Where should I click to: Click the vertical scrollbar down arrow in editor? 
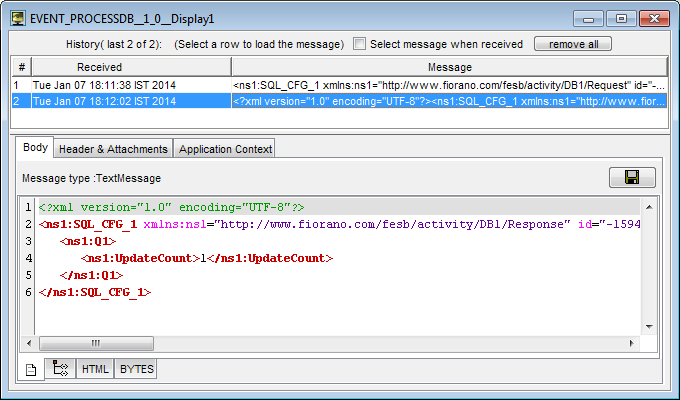click(x=648, y=325)
